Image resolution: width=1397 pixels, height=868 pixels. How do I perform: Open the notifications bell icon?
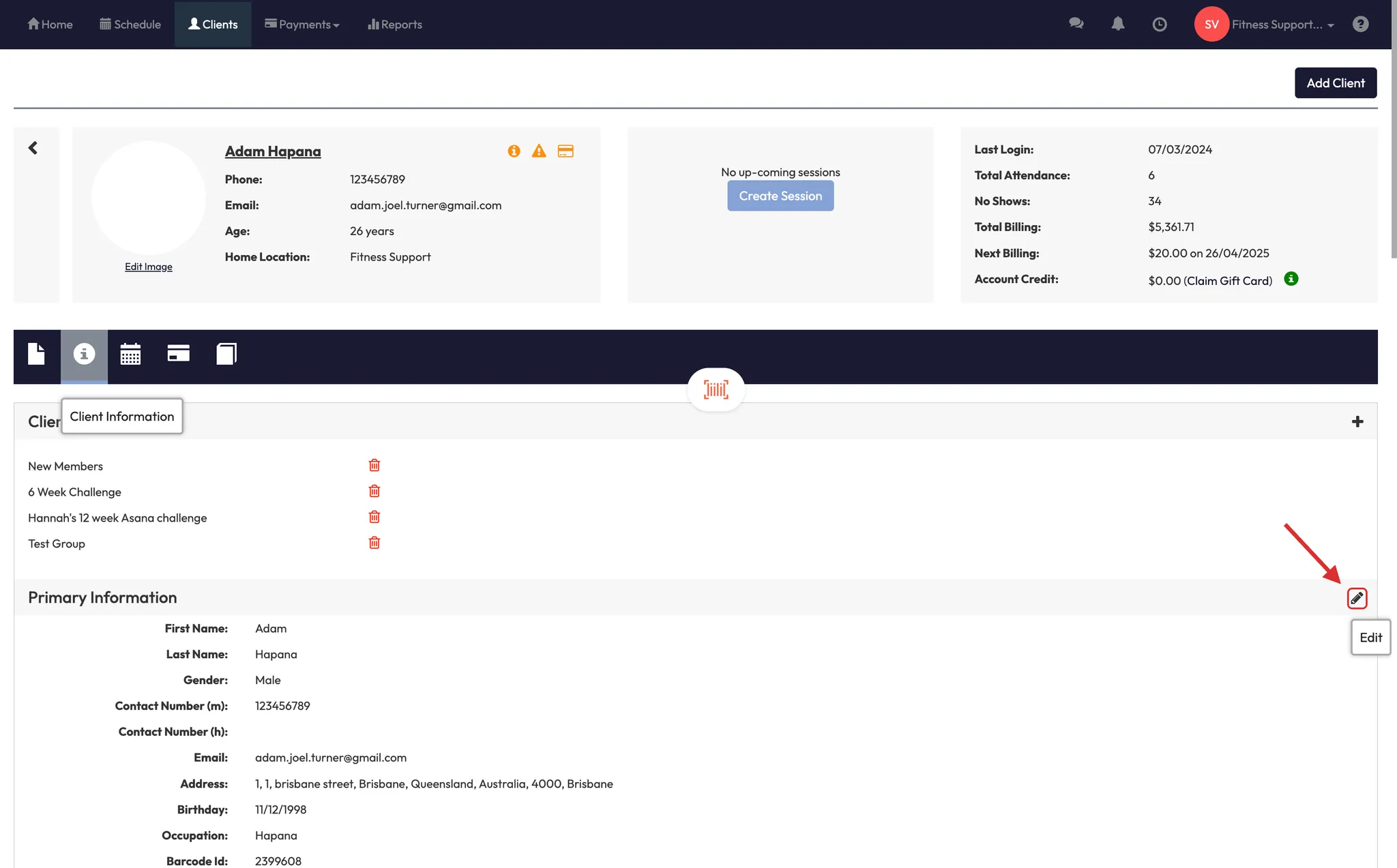click(1117, 25)
